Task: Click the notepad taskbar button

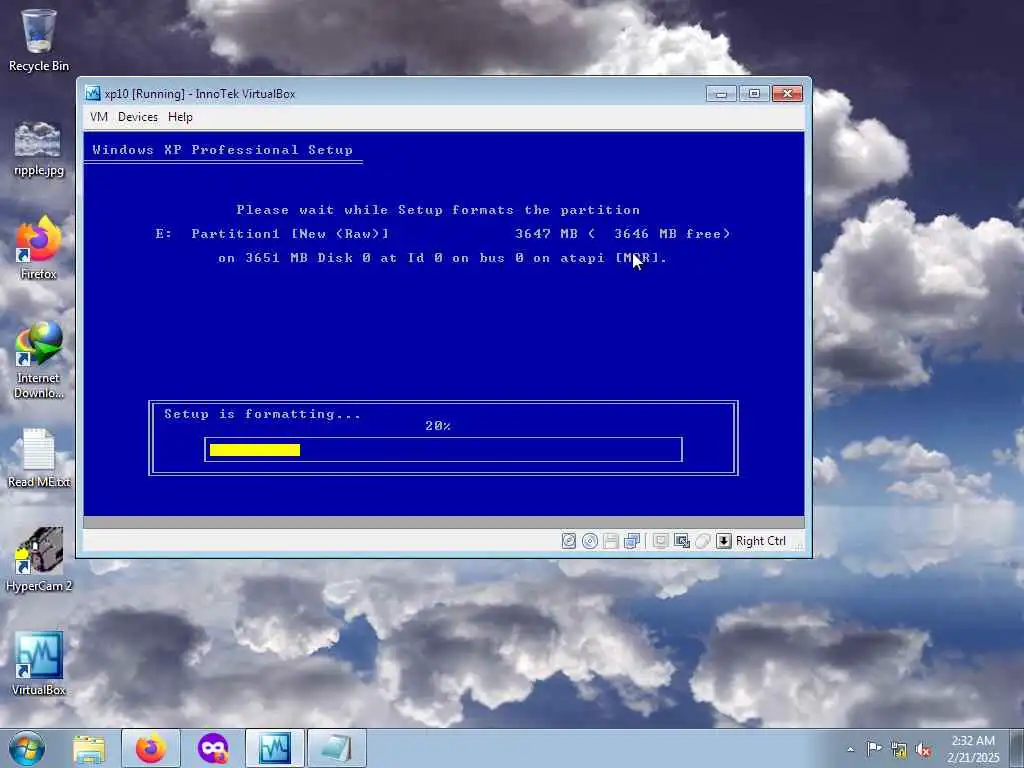Action: (337, 748)
